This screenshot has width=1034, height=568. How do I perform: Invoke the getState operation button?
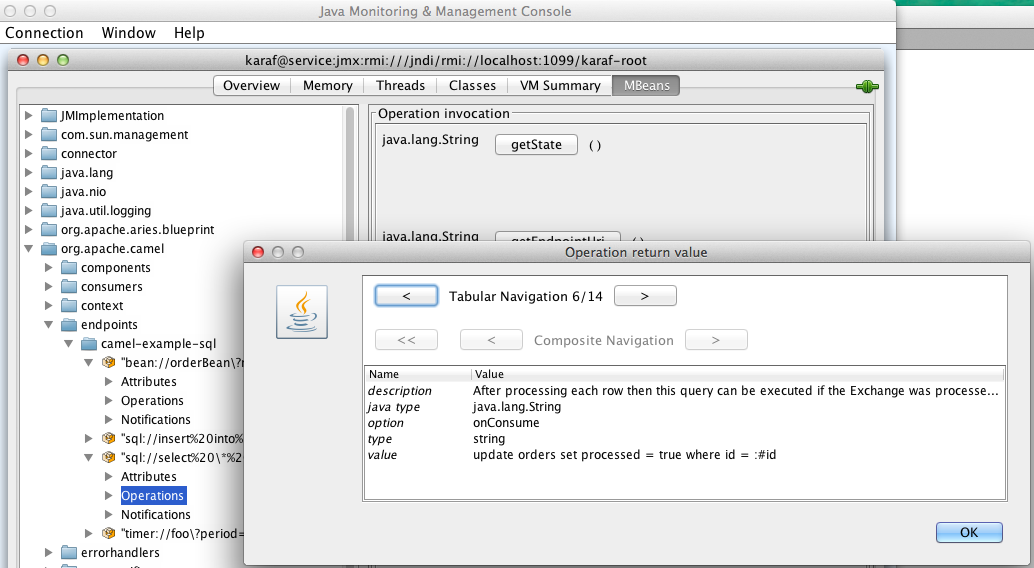(x=536, y=144)
